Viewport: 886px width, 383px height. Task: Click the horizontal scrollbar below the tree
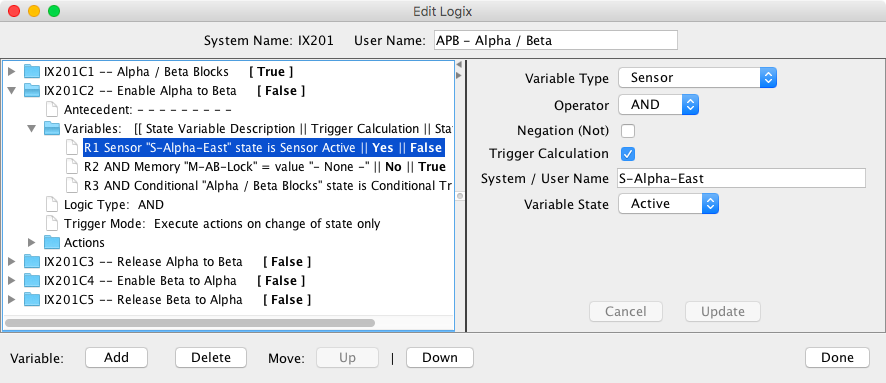click(190, 323)
